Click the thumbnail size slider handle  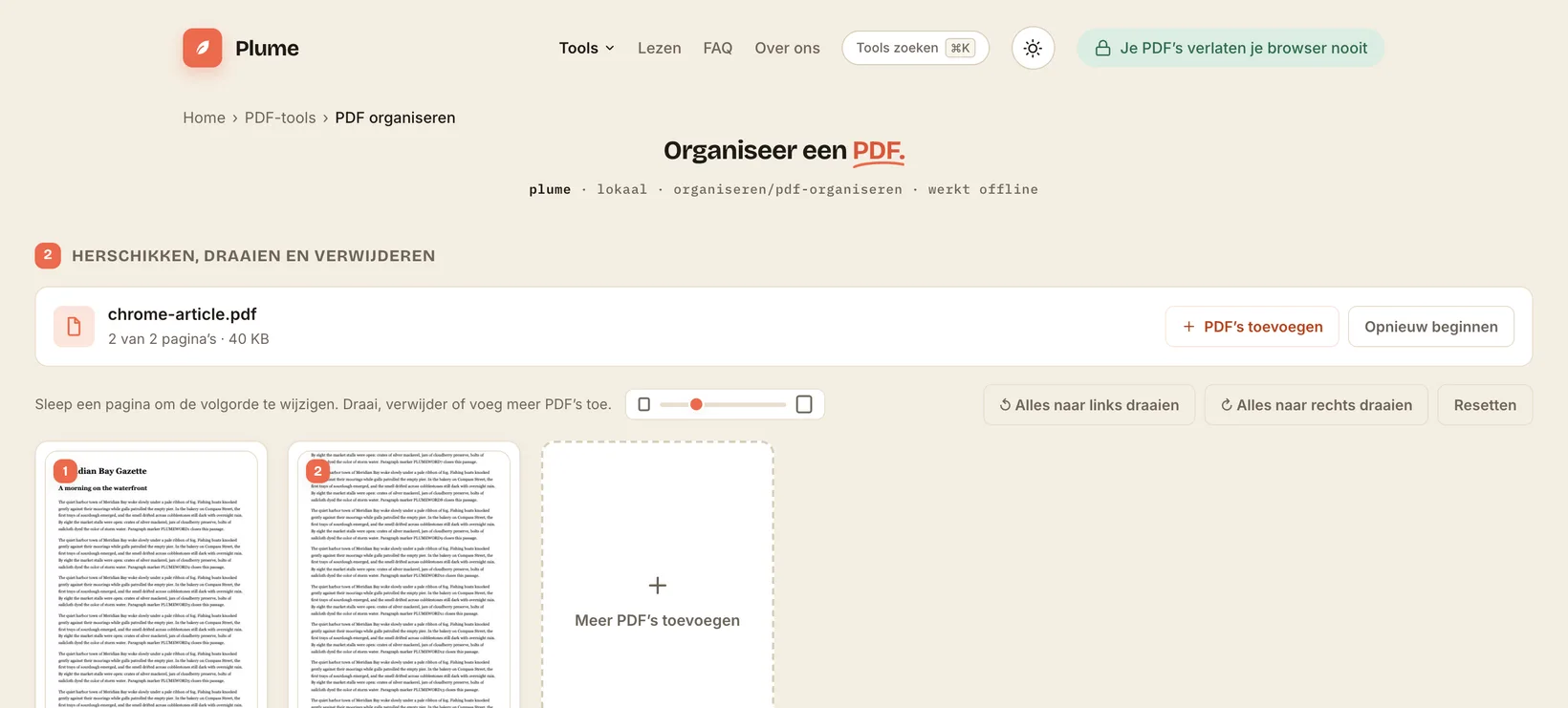pyautogui.click(x=696, y=404)
